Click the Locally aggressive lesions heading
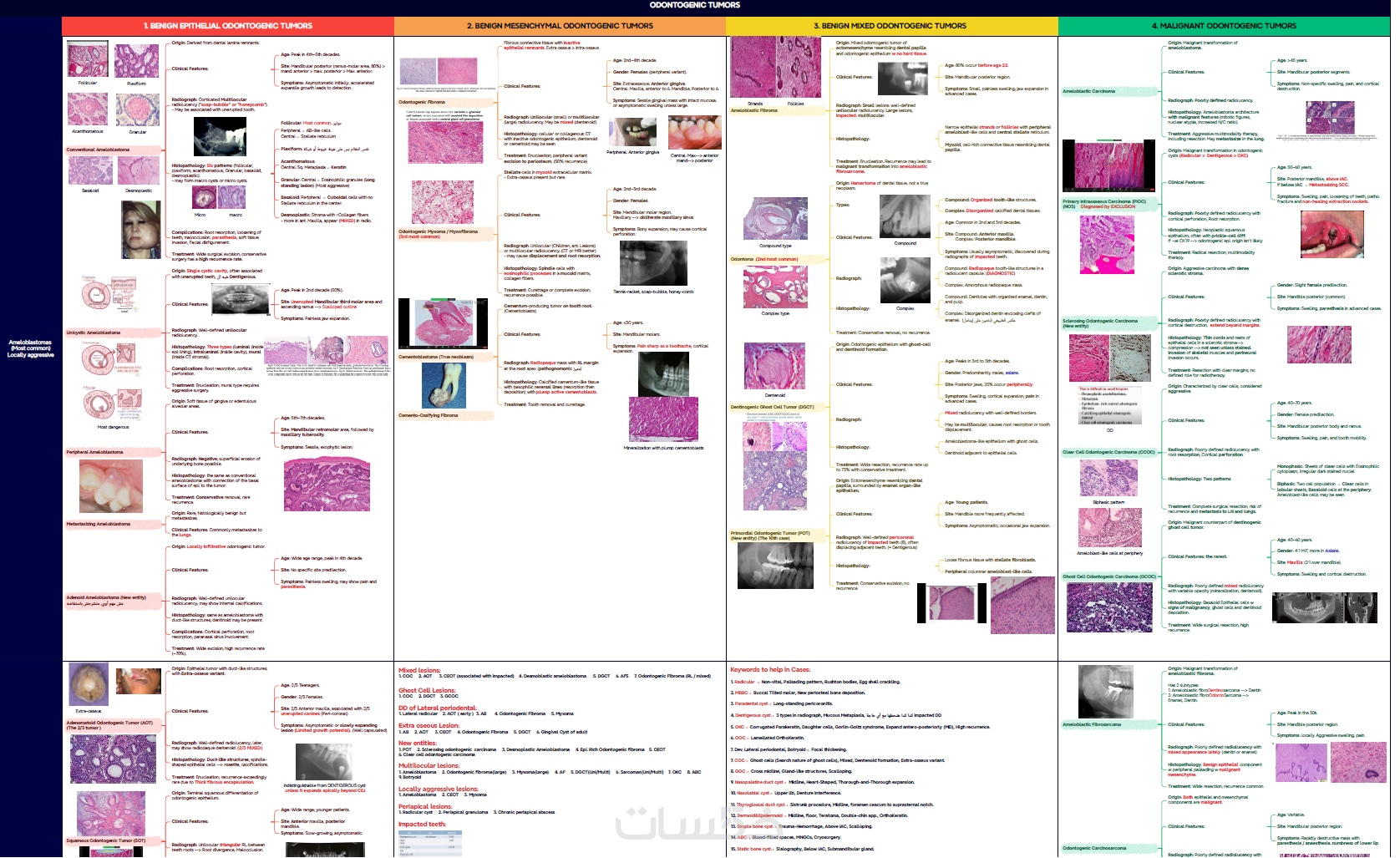 coord(439,789)
